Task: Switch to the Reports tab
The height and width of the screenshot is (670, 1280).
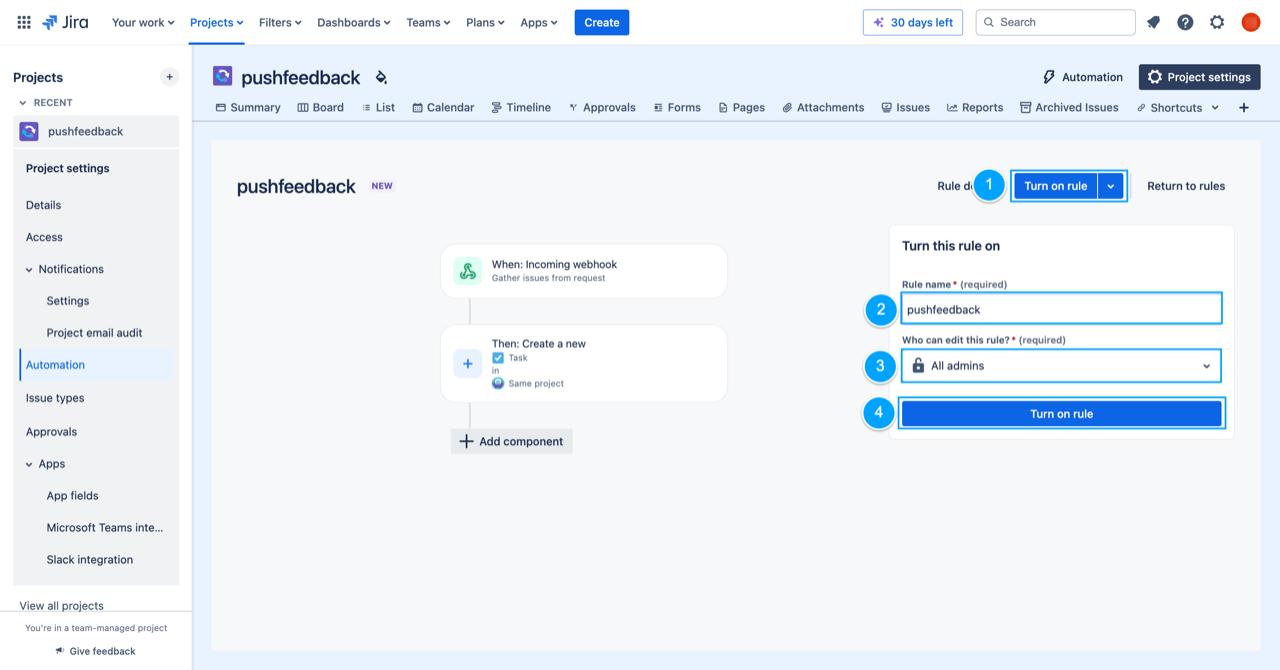Action: click(x=975, y=107)
